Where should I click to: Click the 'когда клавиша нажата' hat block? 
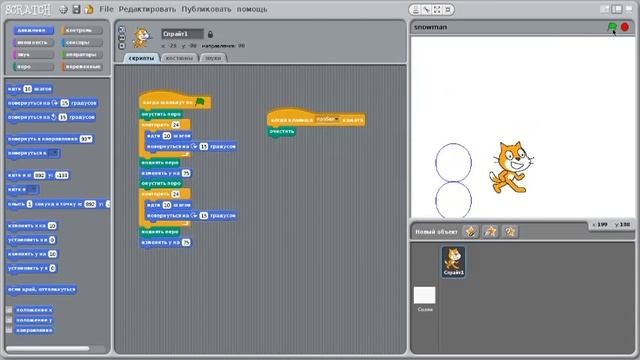point(316,118)
